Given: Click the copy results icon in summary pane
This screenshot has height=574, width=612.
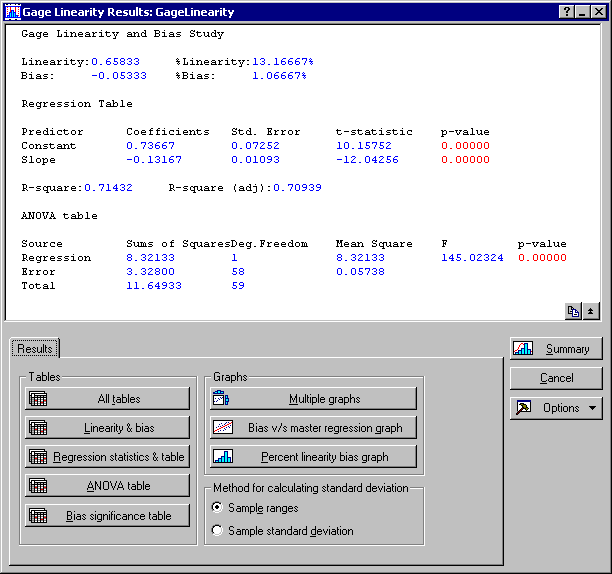Looking at the screenshot, I should pos(574,311).
